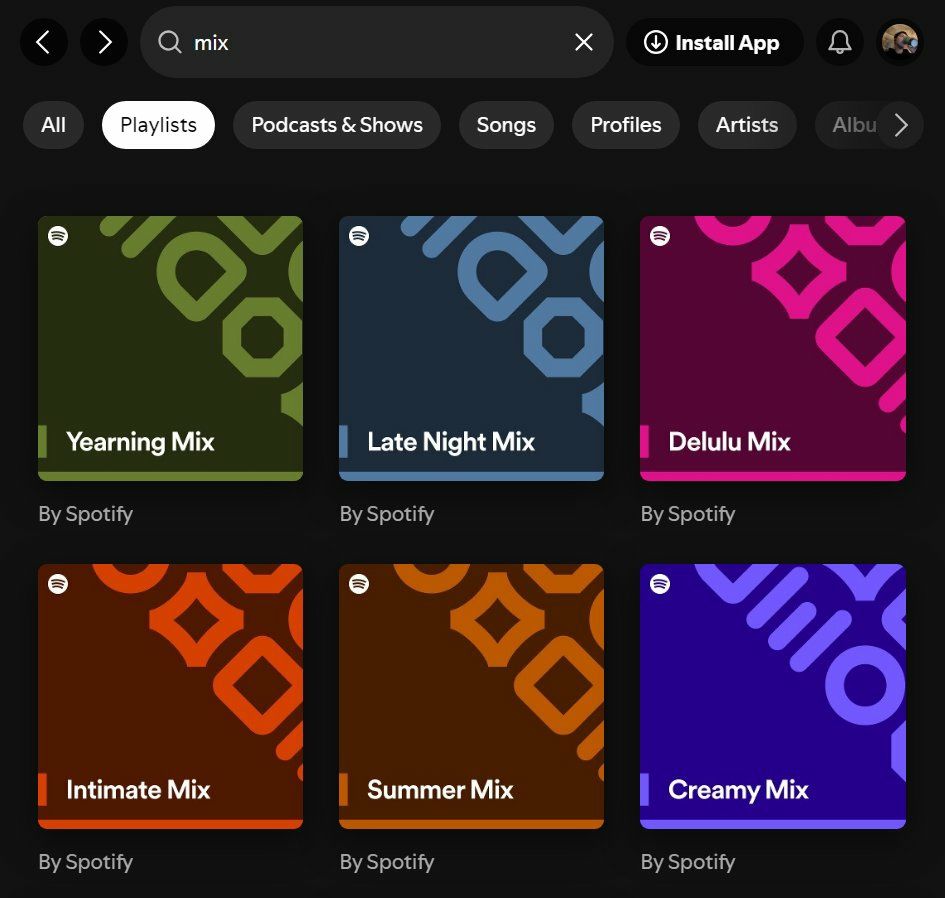Select the All filter chip
The image size is (945, 898).
[x=53, y=125]
